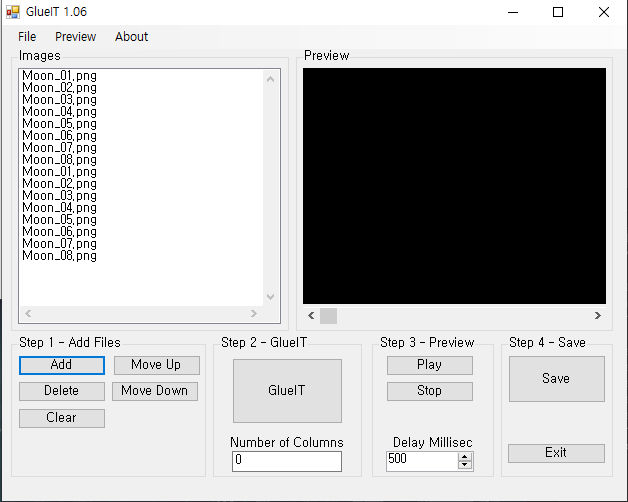Select the second Moon_07.png entry

(60, 244)
